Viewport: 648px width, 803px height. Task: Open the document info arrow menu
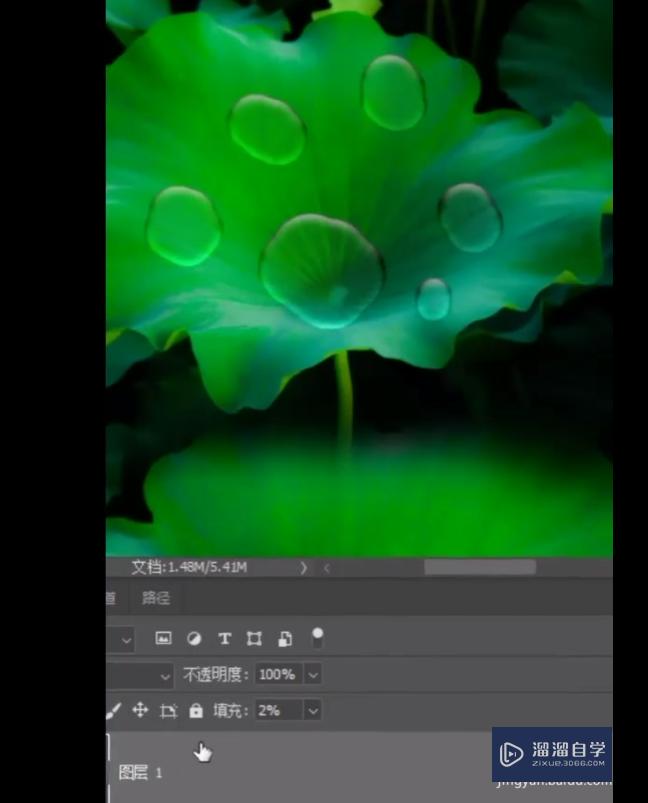click(303, 567)
